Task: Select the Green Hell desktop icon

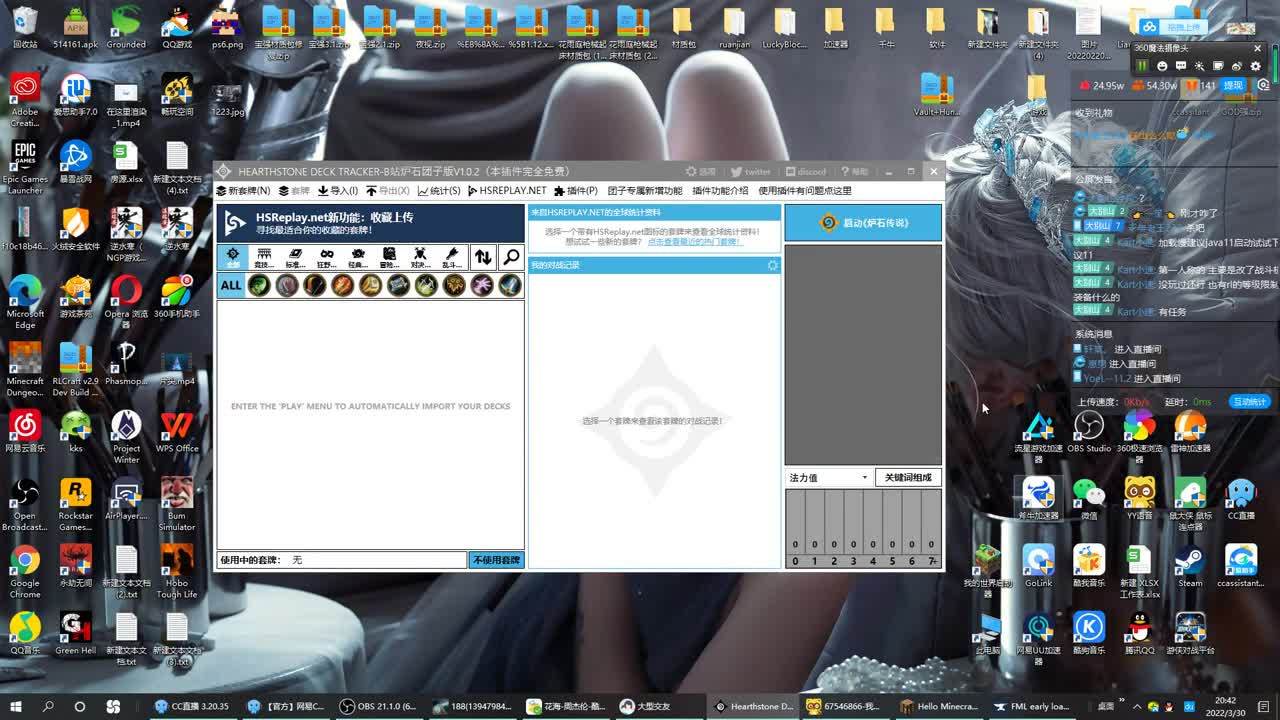Action: tap(76, 633)
